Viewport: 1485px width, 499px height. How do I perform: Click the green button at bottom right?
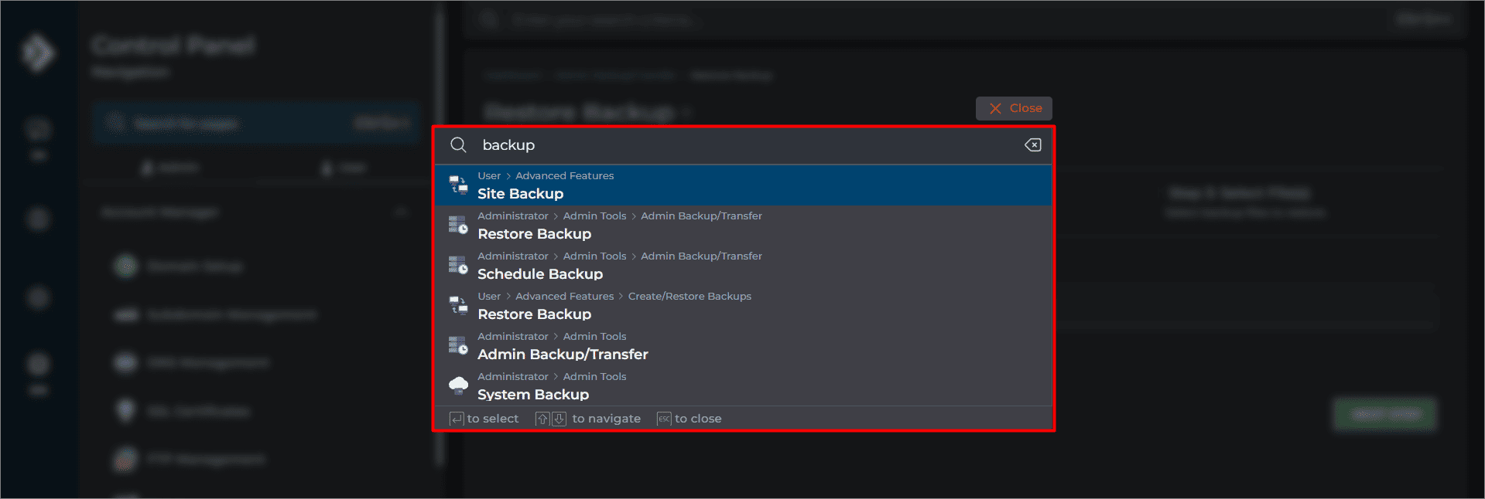coord(1385,414)
